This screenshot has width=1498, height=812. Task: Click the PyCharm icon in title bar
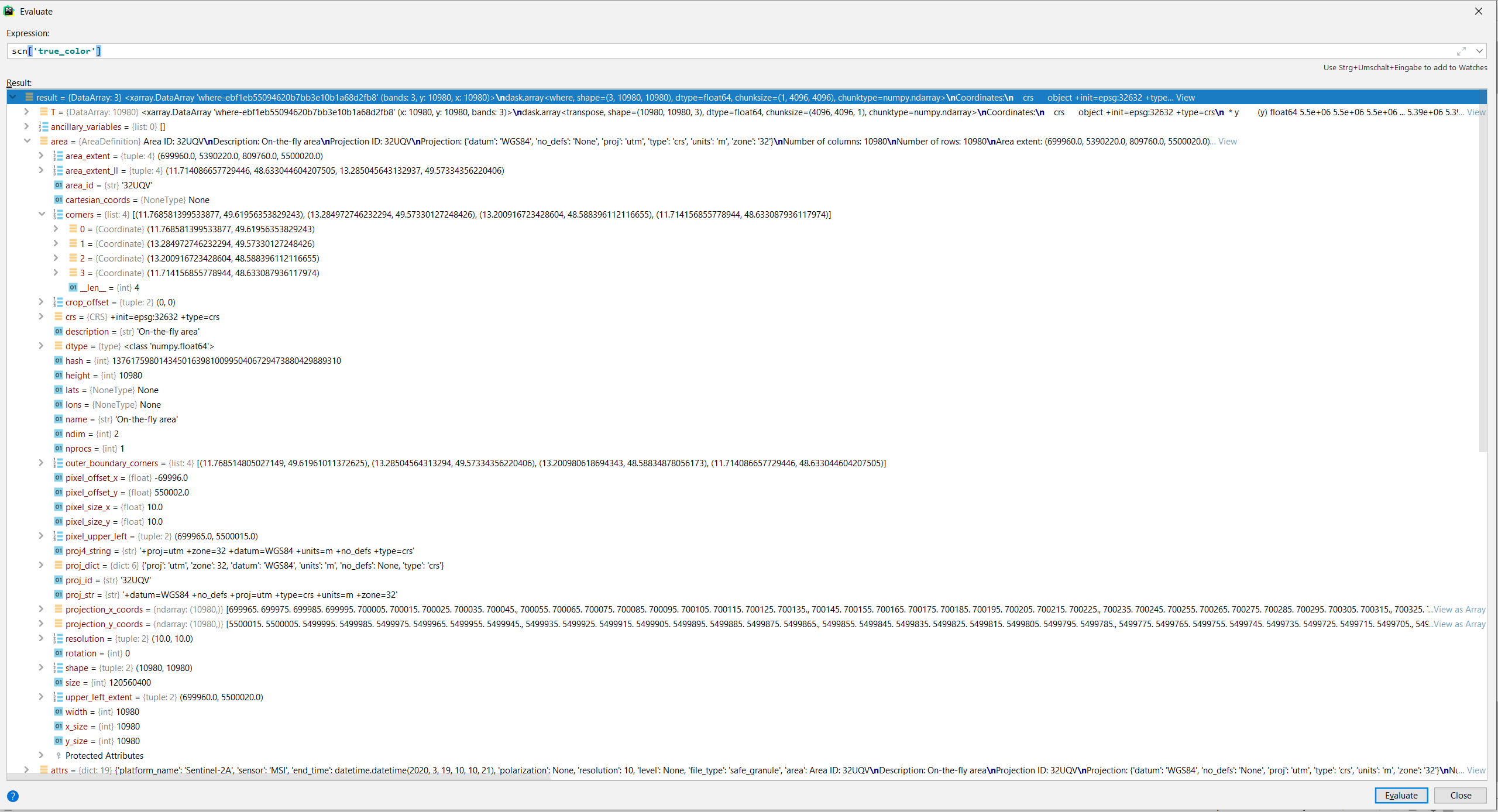tap(9, 11)
